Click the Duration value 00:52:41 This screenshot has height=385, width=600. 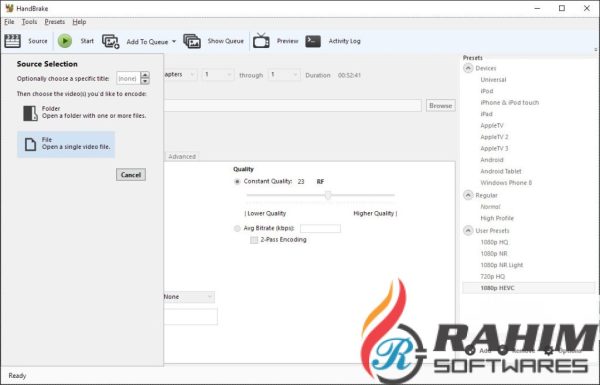(x=349, y=75)
